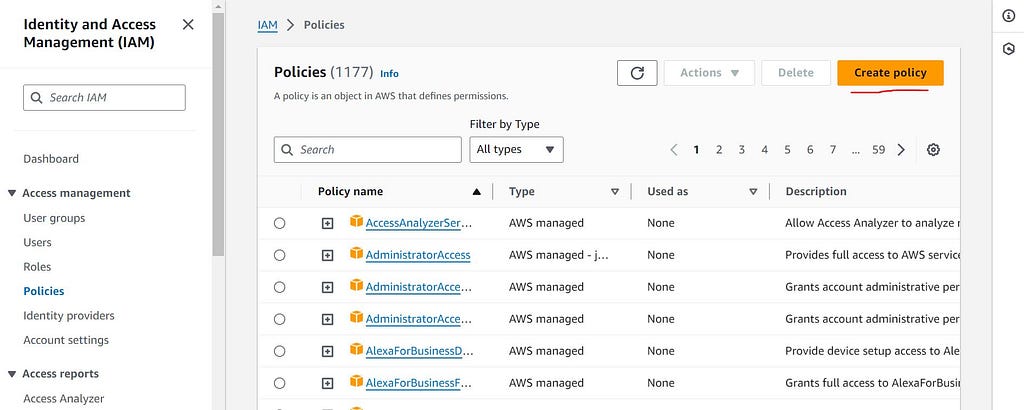Click the IAM breadcrumb link
This screenshot has height=410, width=1024.
[268, 25]
